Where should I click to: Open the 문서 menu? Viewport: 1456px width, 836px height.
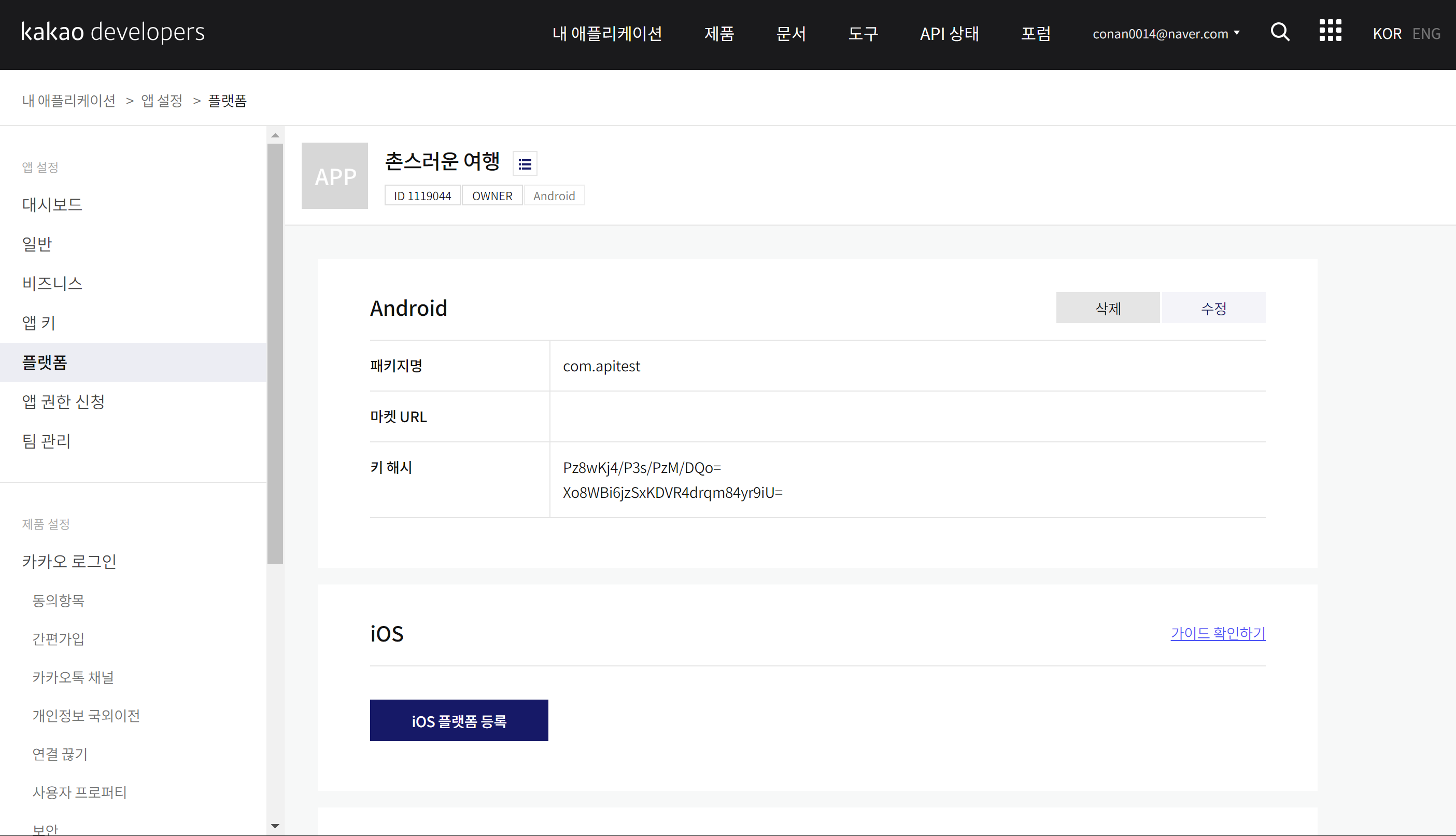pyautogui.click(x=791, y=33)
